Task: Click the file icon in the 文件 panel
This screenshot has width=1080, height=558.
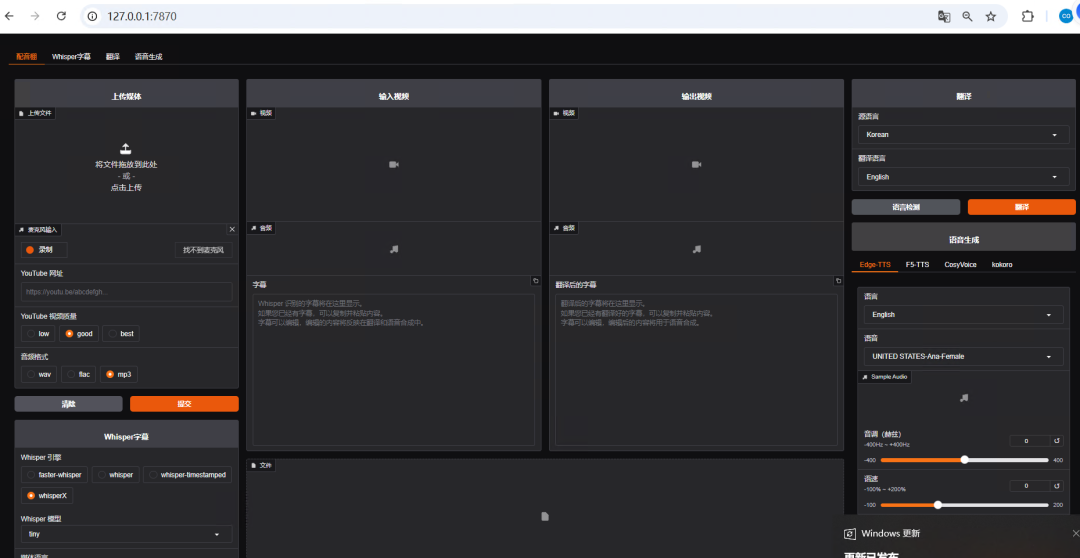Action: pos(545,516)
